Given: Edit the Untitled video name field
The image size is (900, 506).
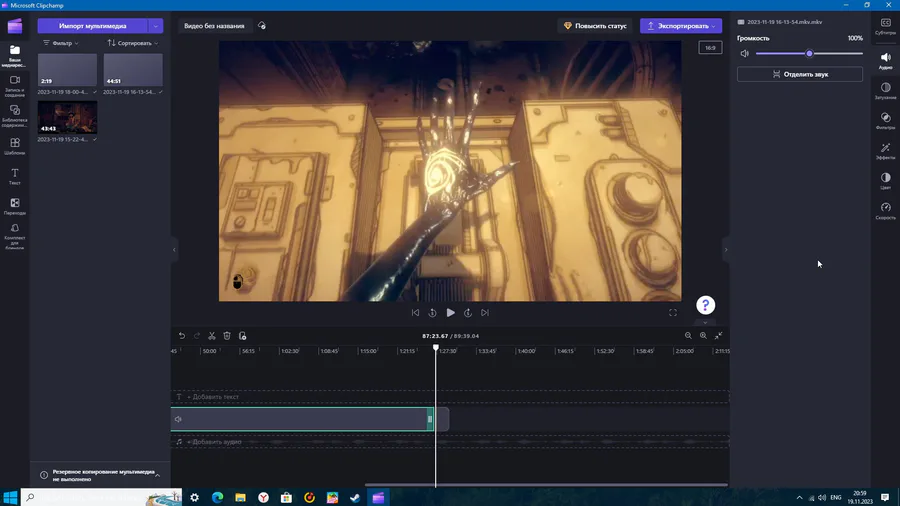Looking at the screenshot, I should [214, 26].
